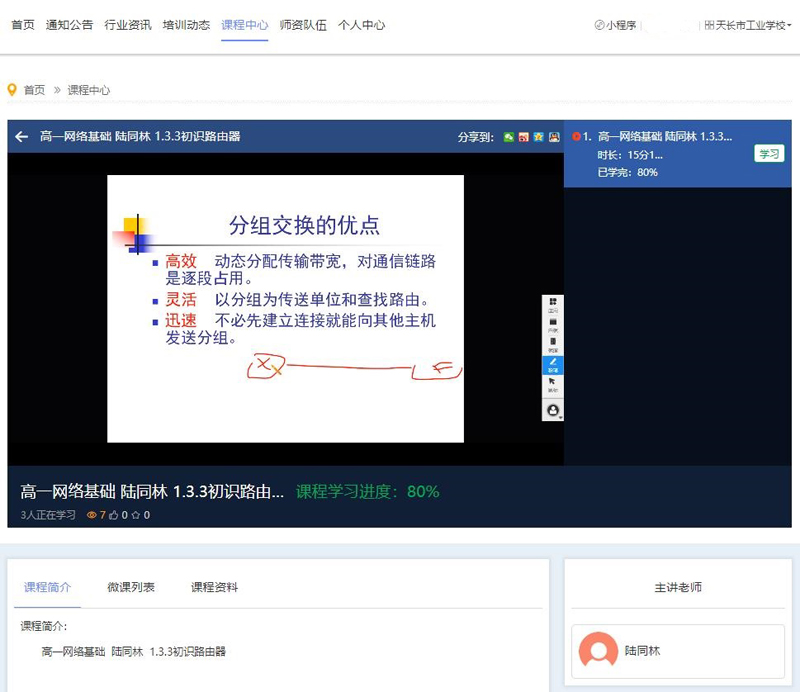This screenshot has width=800, height=692.
Task: Click the 首页 breadcrumb link
Action: click(x=34, y=90)
